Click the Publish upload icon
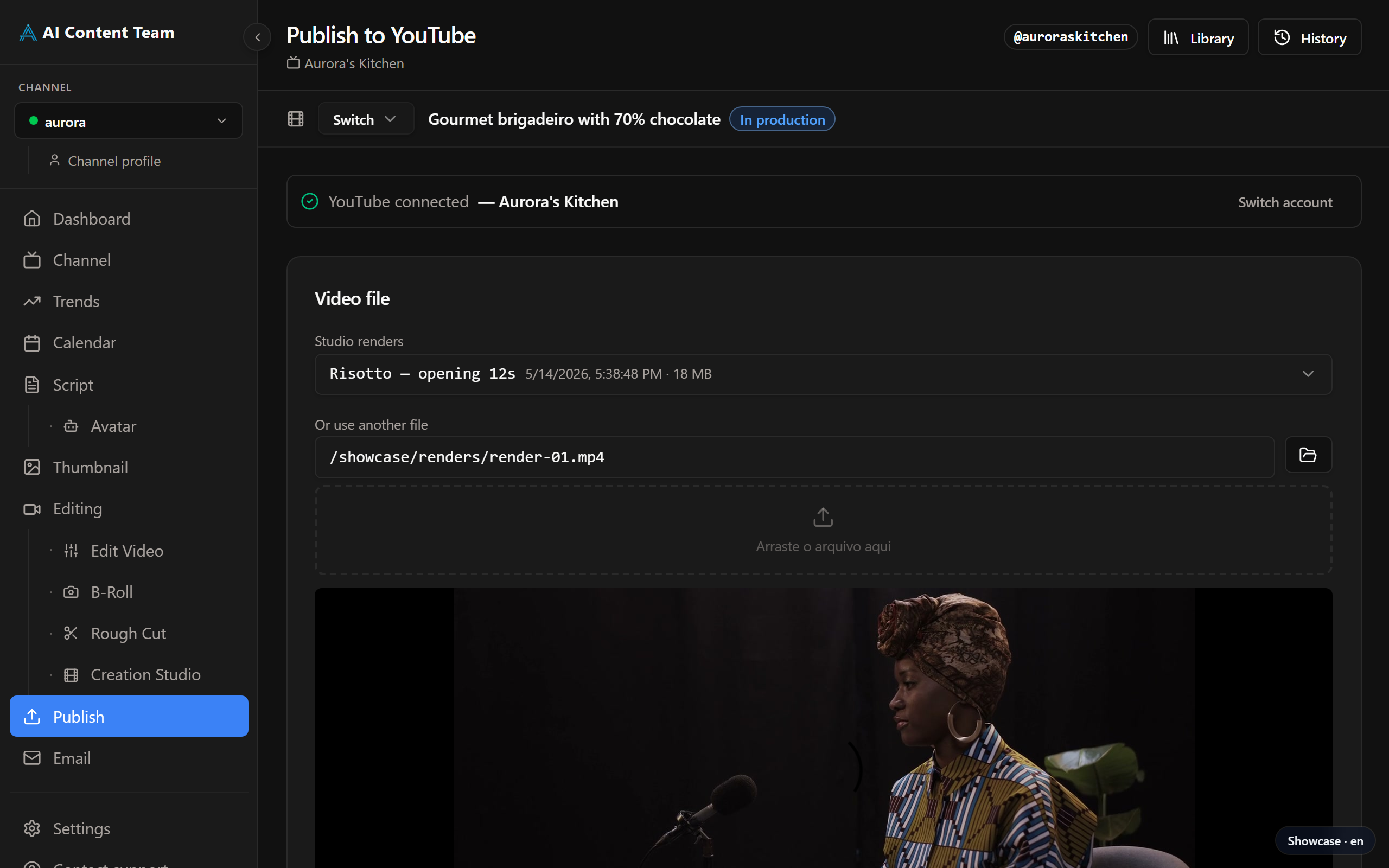This screenshot has height=868, width=1389. pyautogui.click(x=32, y=716)
